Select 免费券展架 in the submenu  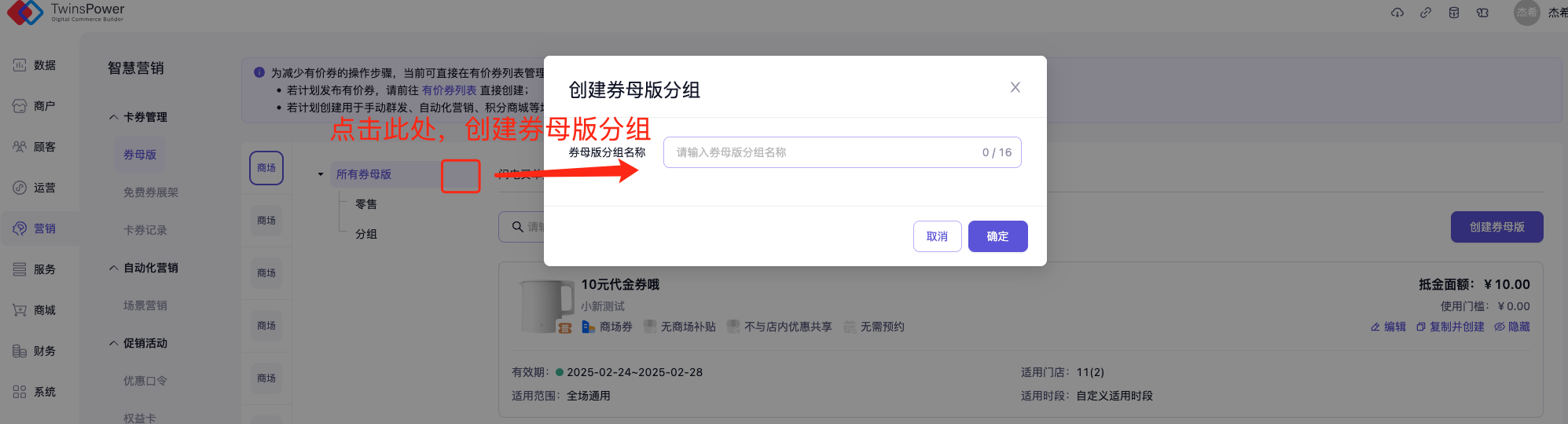pos(150,192)
